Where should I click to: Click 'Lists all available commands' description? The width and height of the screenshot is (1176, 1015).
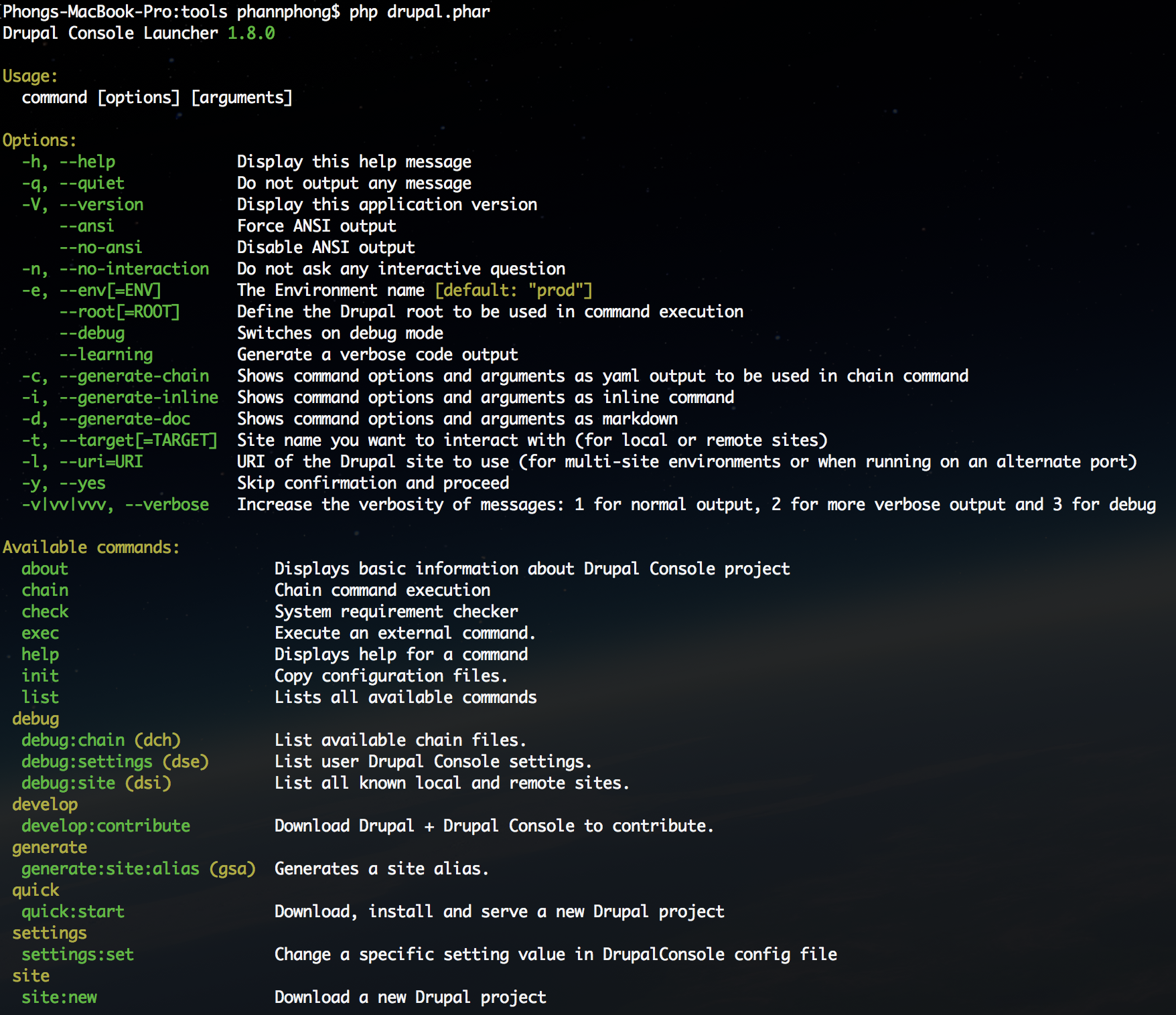[x=406, y=698]
